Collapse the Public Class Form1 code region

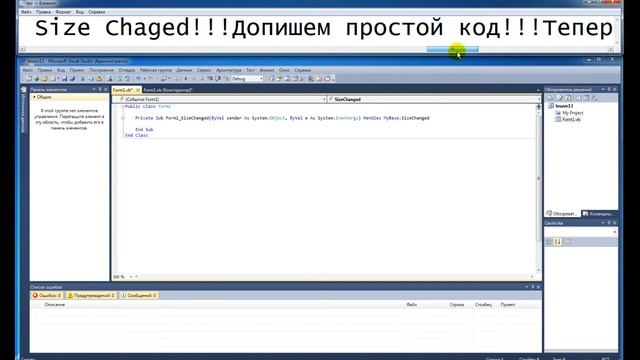[x=122, y=107]
